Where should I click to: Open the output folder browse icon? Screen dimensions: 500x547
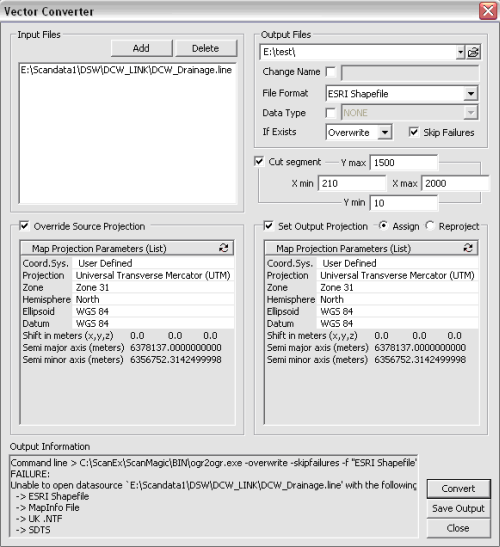tap(473, 52)
